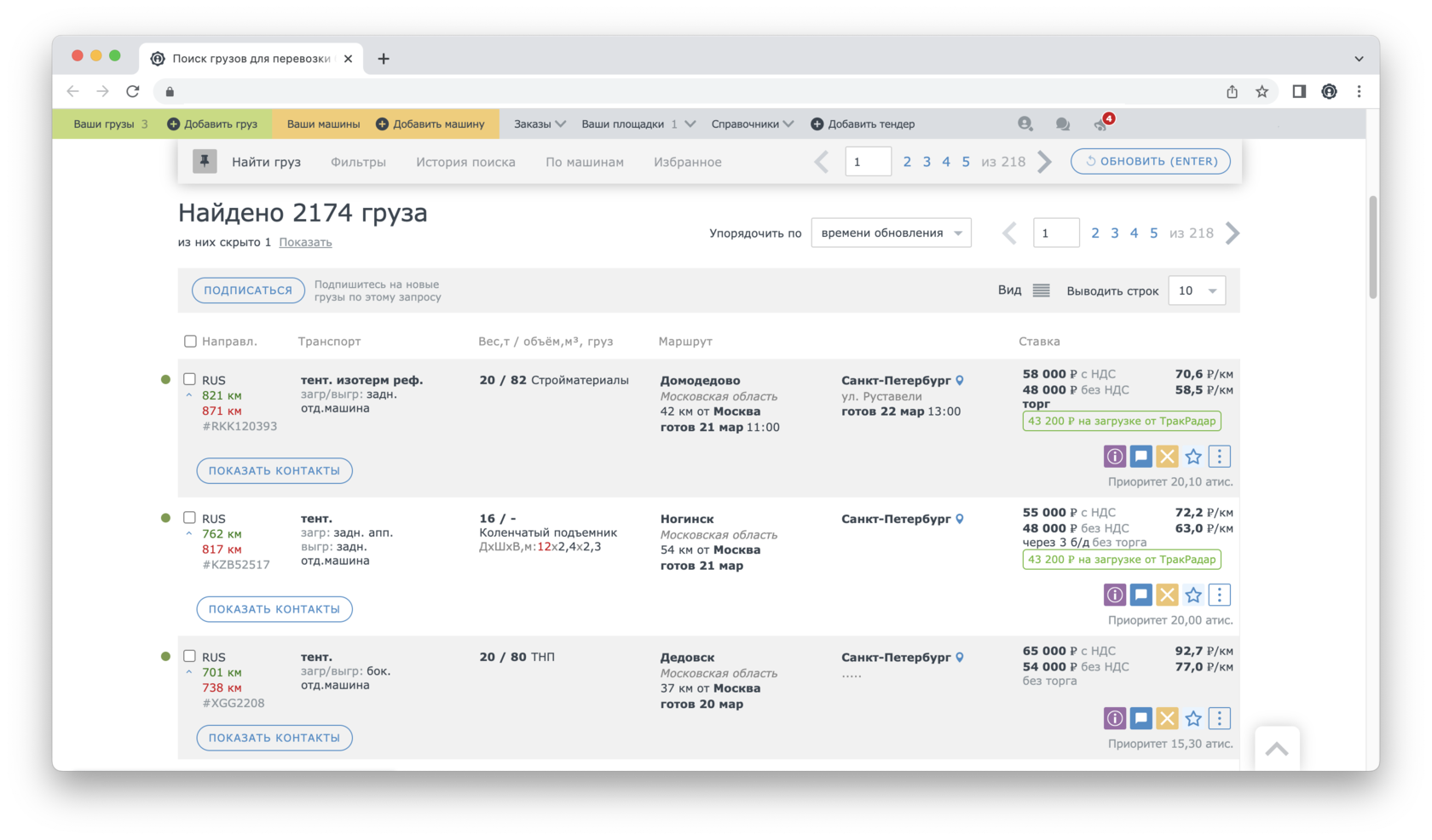The width and height of the screenshot is (1432, 840).
Task: Go to next page using lower arrow
Action: pos(1233,233)
